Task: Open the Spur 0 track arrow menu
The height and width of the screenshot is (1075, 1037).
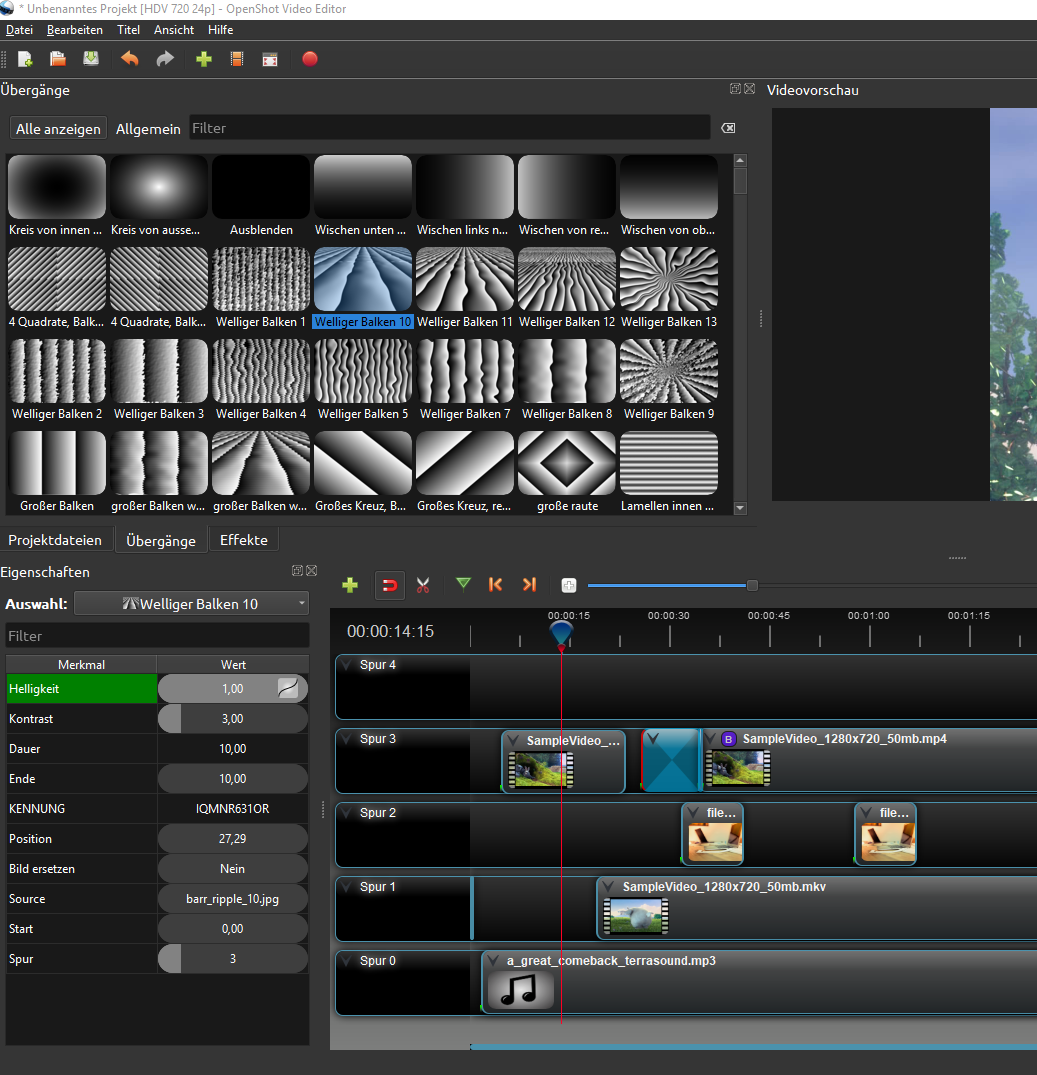Action: [x=346, y=961]
